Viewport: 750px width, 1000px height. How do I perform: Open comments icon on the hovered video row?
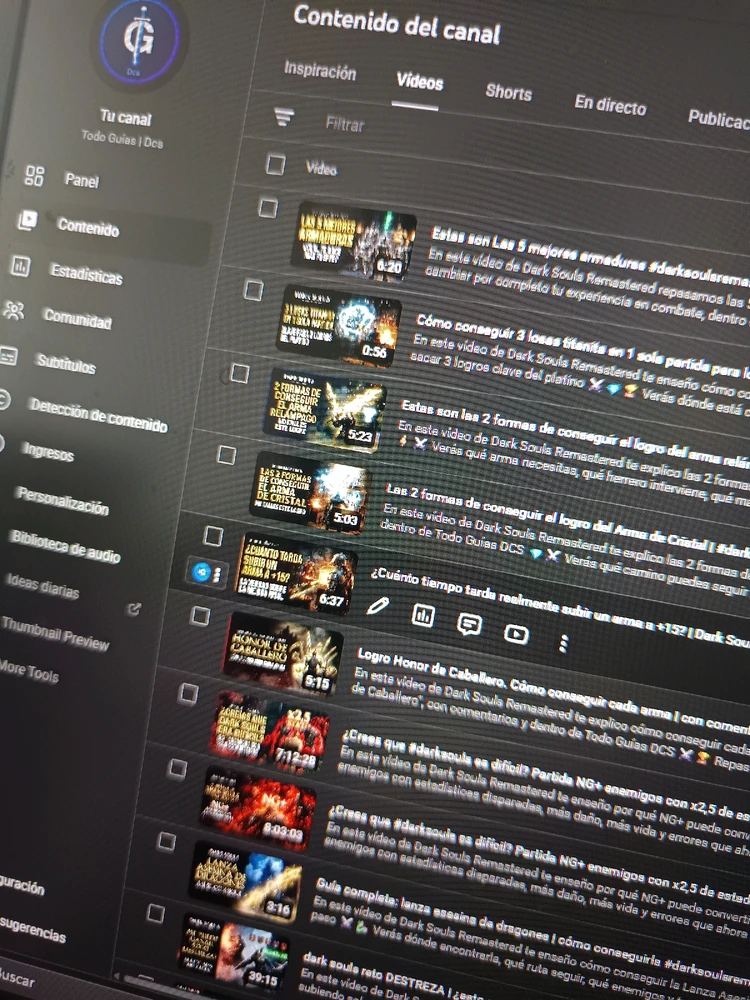[x=469, y=624]
